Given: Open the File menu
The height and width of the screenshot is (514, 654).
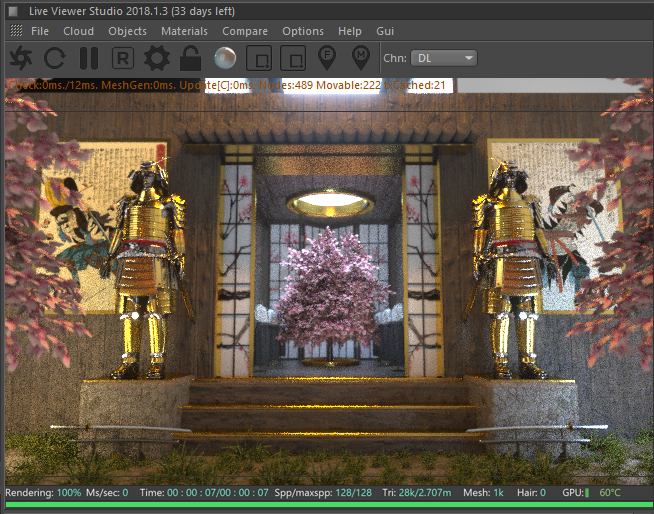Looking at the screenshot, I should point(40,31).
